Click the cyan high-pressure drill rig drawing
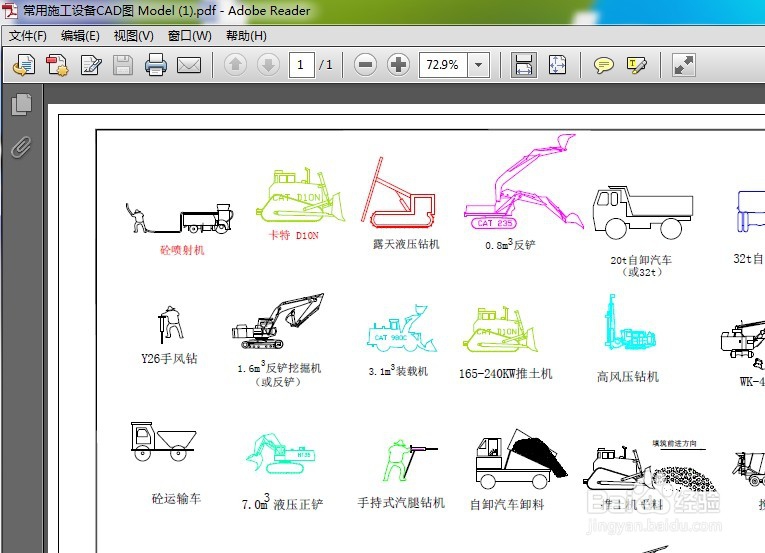Viewport: 765px width, 553px height. tap(629, 323)
